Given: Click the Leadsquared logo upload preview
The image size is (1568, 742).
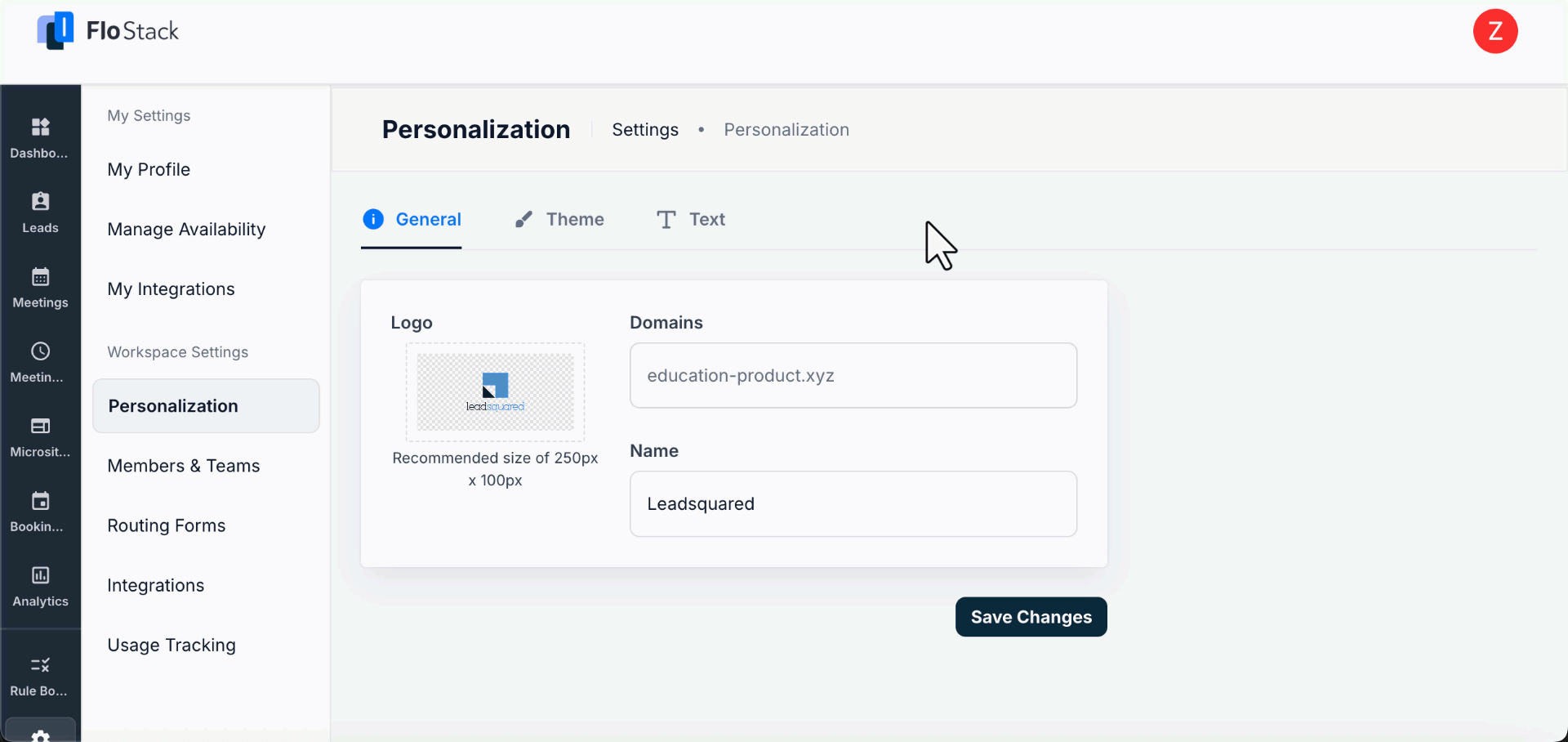Looking at the screenshot, I should pos(494,392).
